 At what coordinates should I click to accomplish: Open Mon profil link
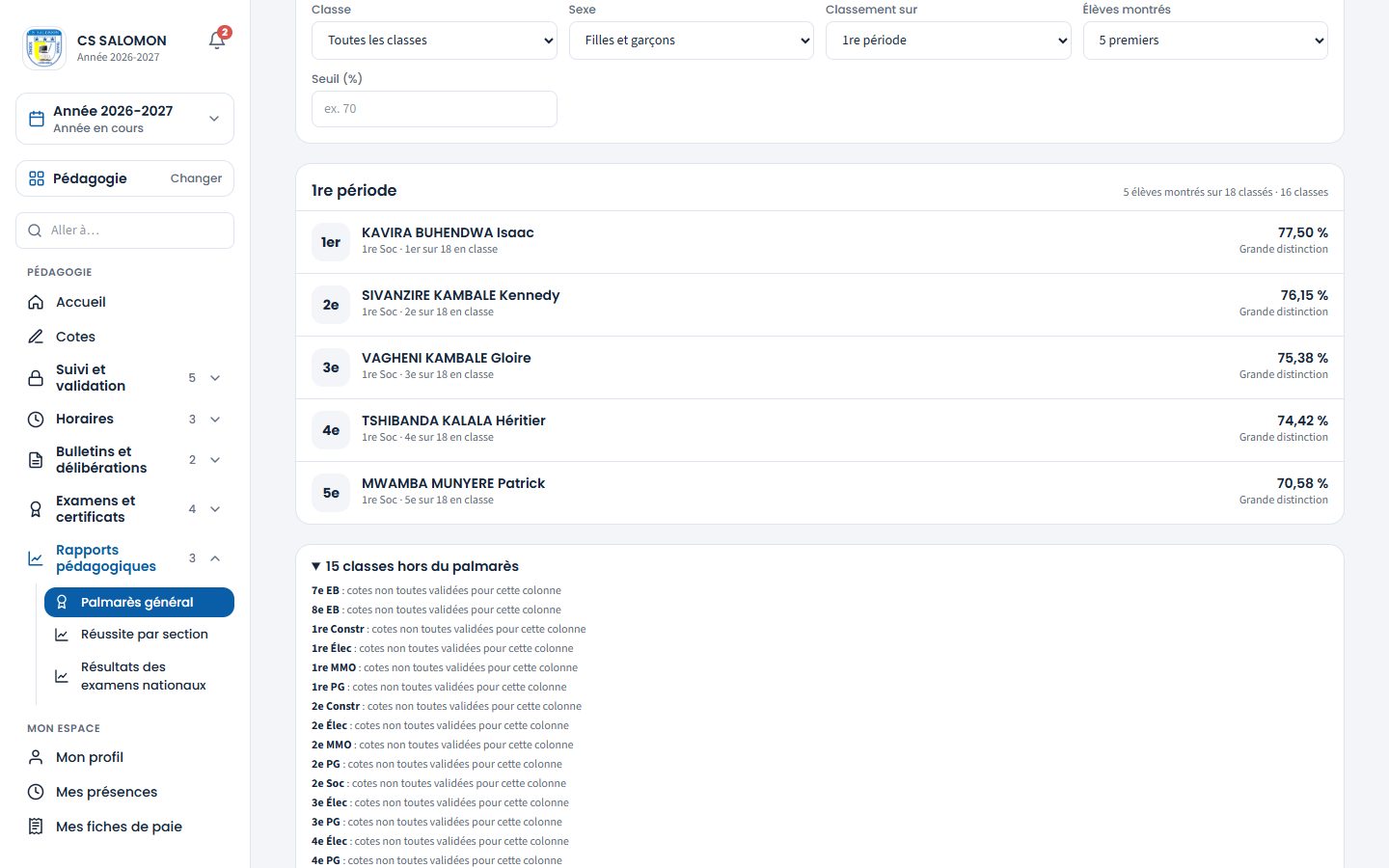(124, 757)
